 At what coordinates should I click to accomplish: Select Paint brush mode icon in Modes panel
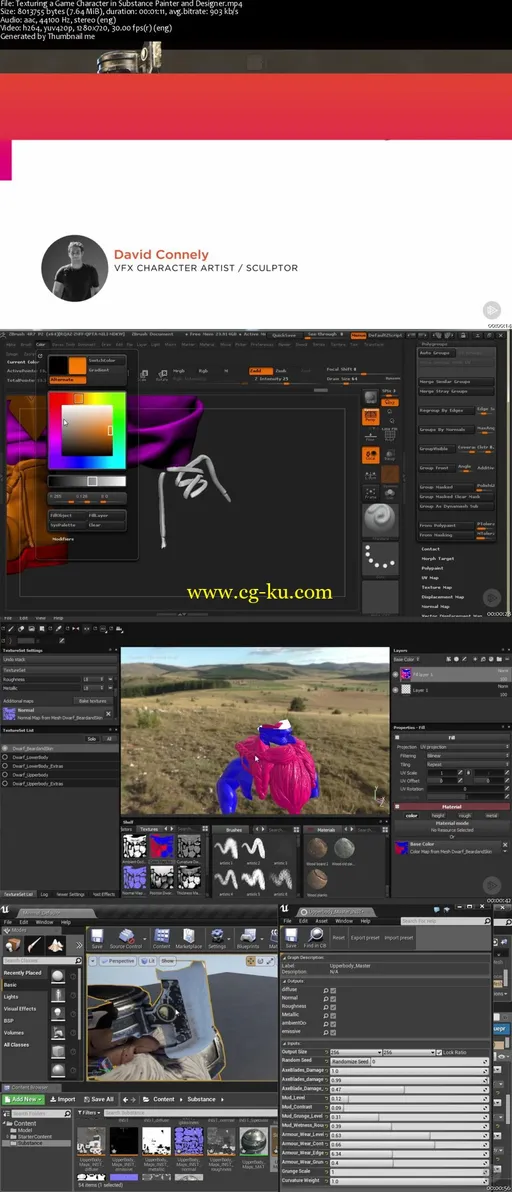click(35, 946)
